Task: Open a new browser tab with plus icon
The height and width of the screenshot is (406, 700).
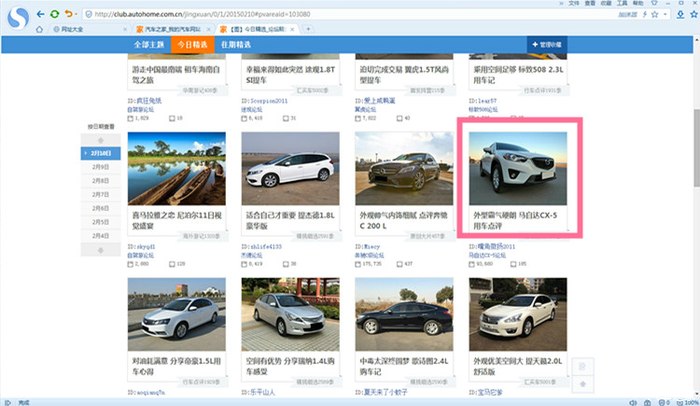Action: point(308,29)
